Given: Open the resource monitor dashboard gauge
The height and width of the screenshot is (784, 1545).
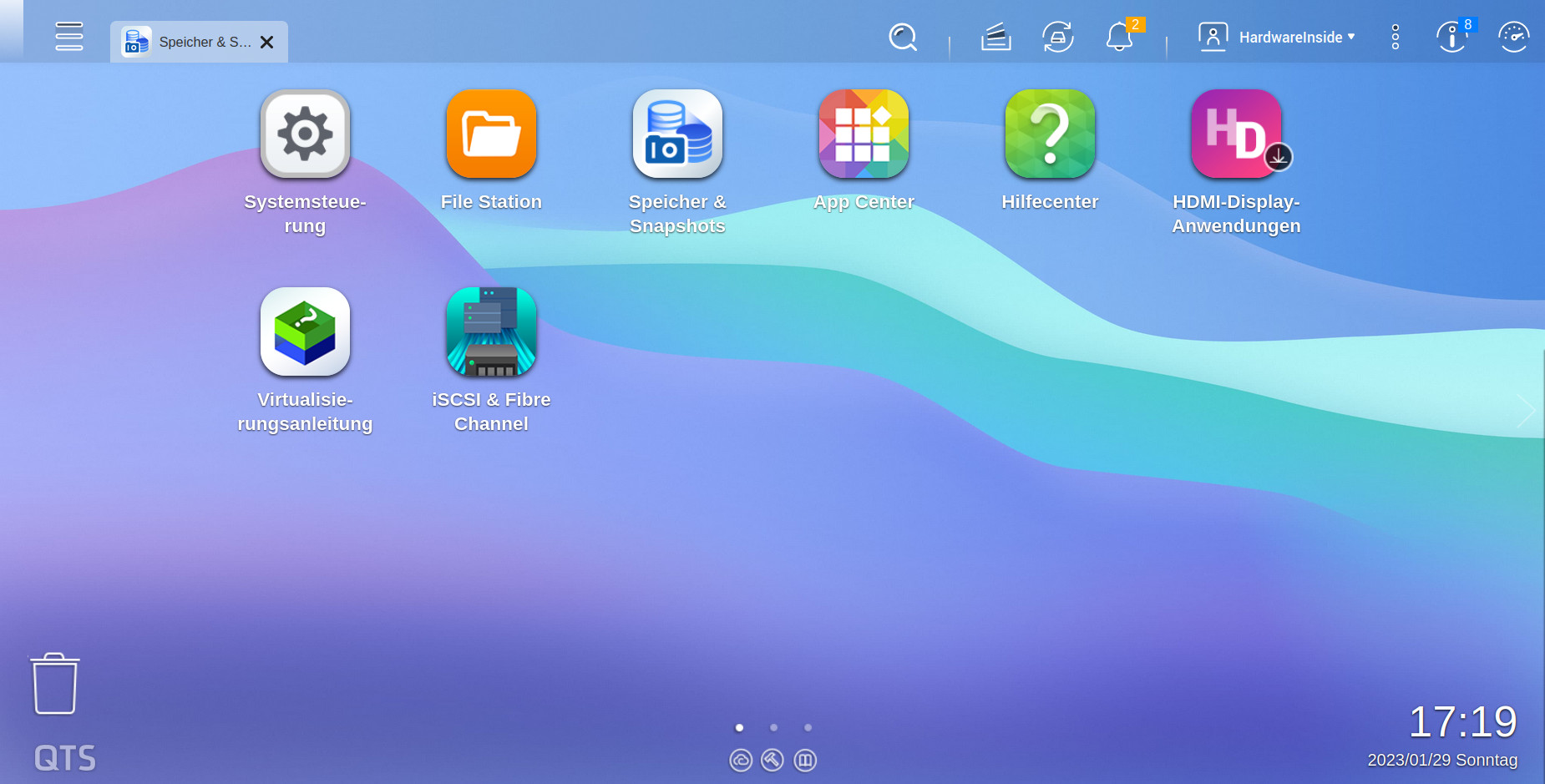Looking at the screenshot, I should click(1515, 36).
